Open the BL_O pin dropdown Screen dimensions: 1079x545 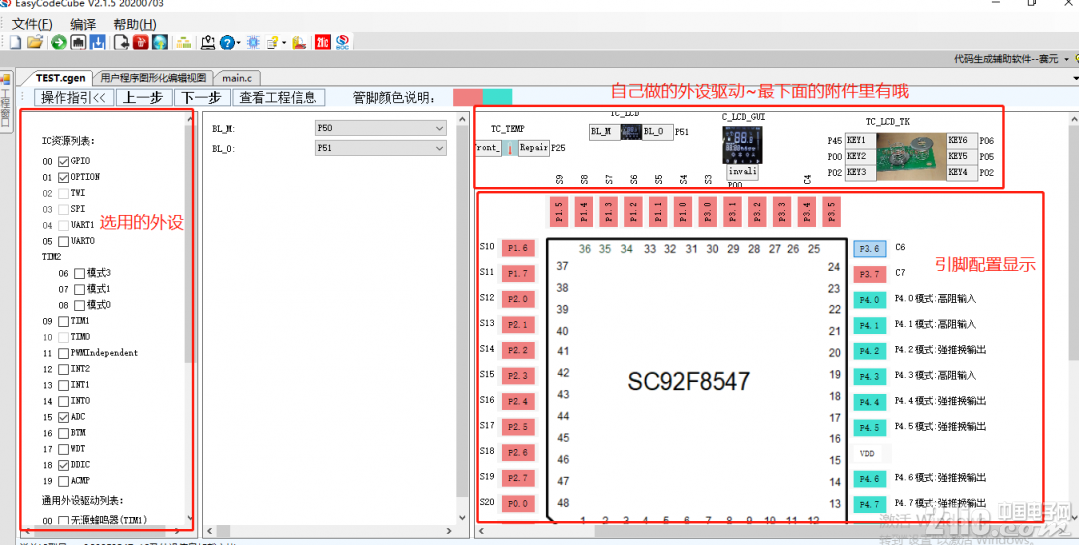(380, 147)
